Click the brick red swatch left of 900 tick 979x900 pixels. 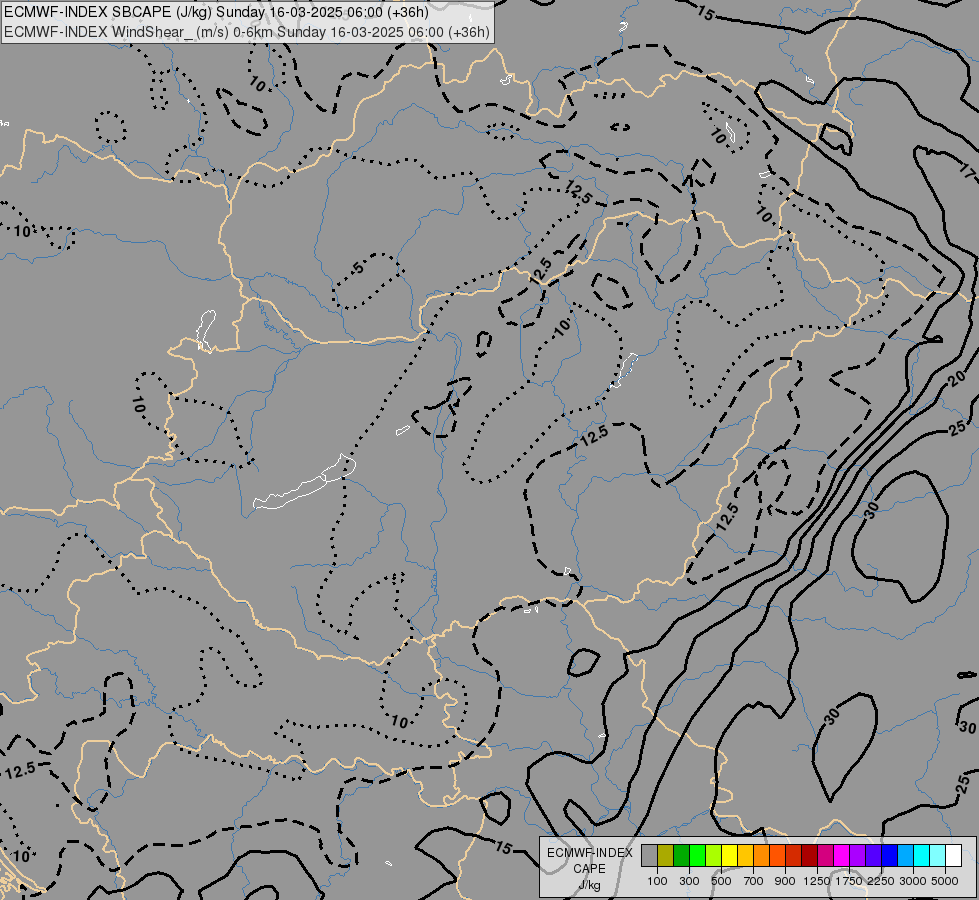794,855
